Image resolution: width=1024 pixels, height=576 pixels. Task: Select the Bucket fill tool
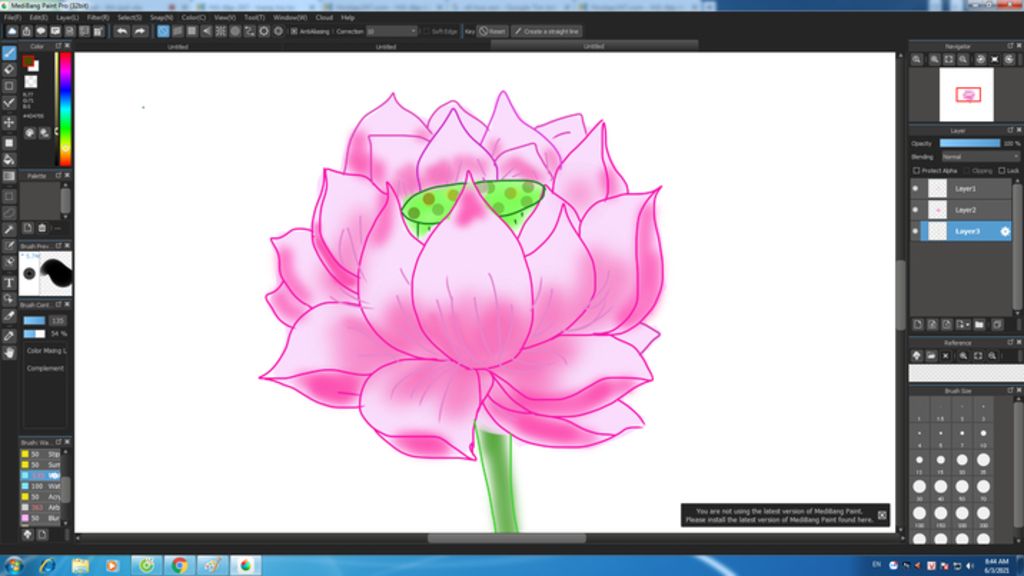[x=9, y=159]
